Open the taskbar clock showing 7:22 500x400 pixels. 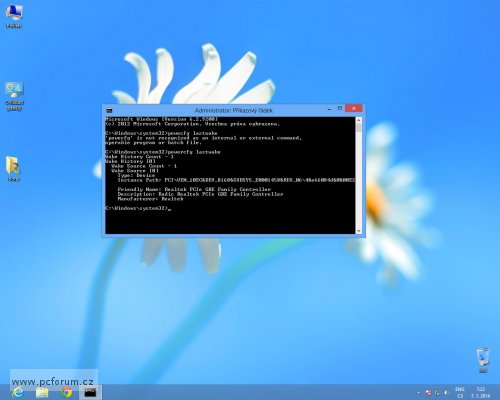pyautogui.click(x=480, y=392)
